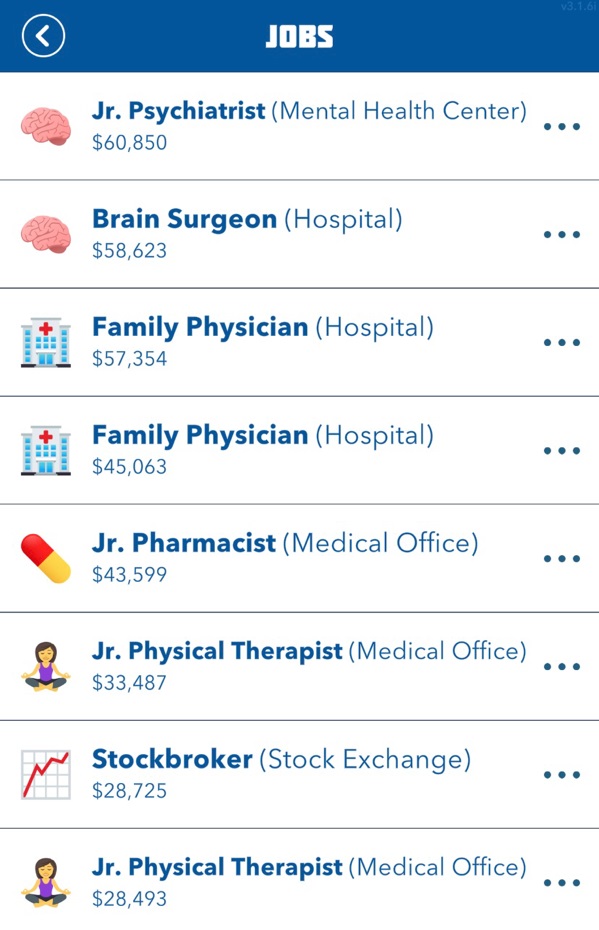Open options dots for Brain Surgeon
599x930 pixels.
(x=562, y=234)
